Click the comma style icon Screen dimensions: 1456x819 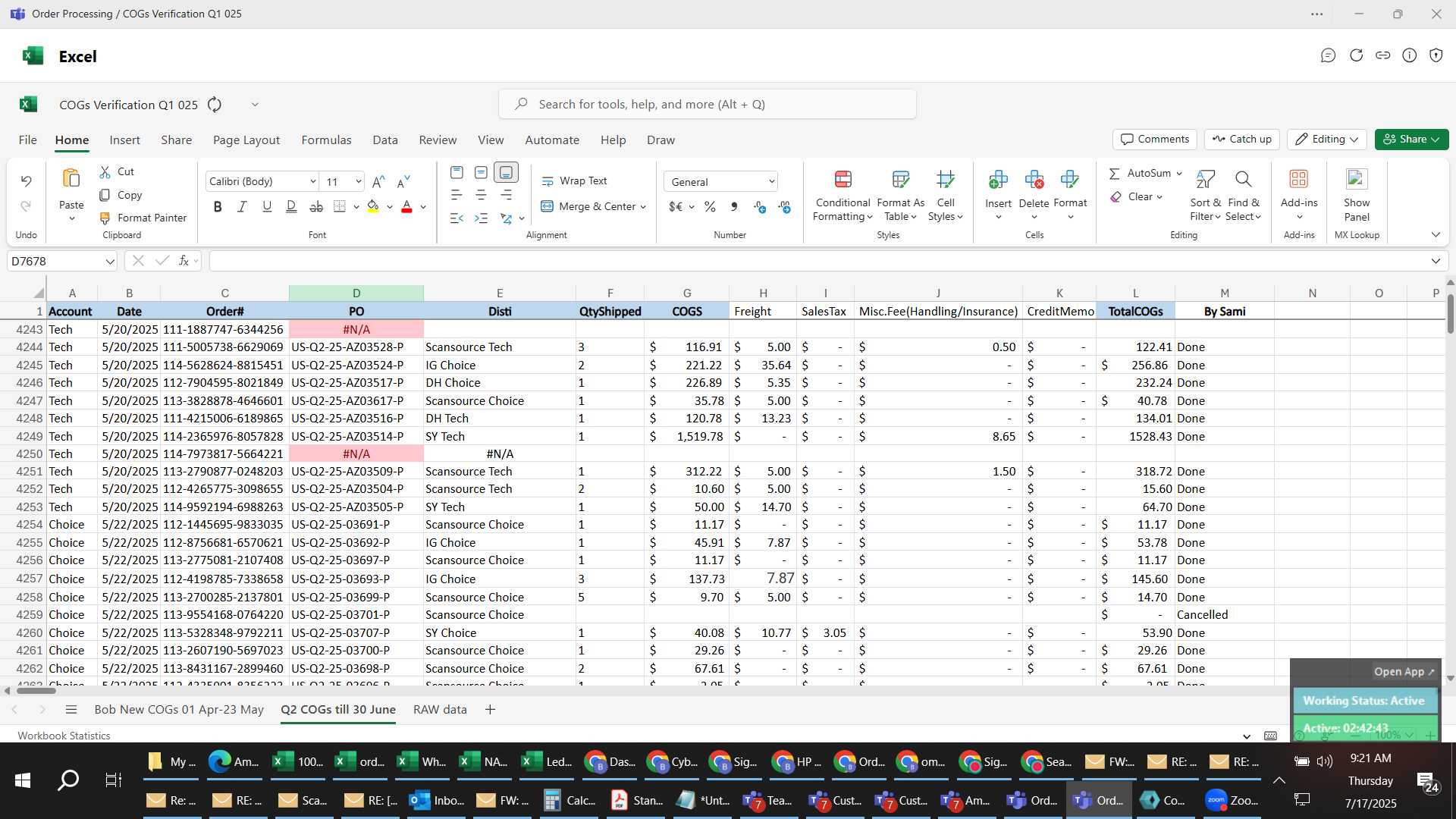tap(734, 206)
